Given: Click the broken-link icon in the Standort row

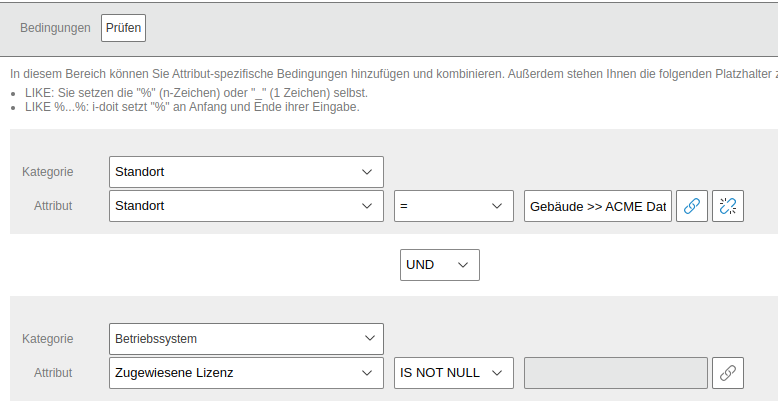Looking at the screenshot, I should [x=728, y=206].
